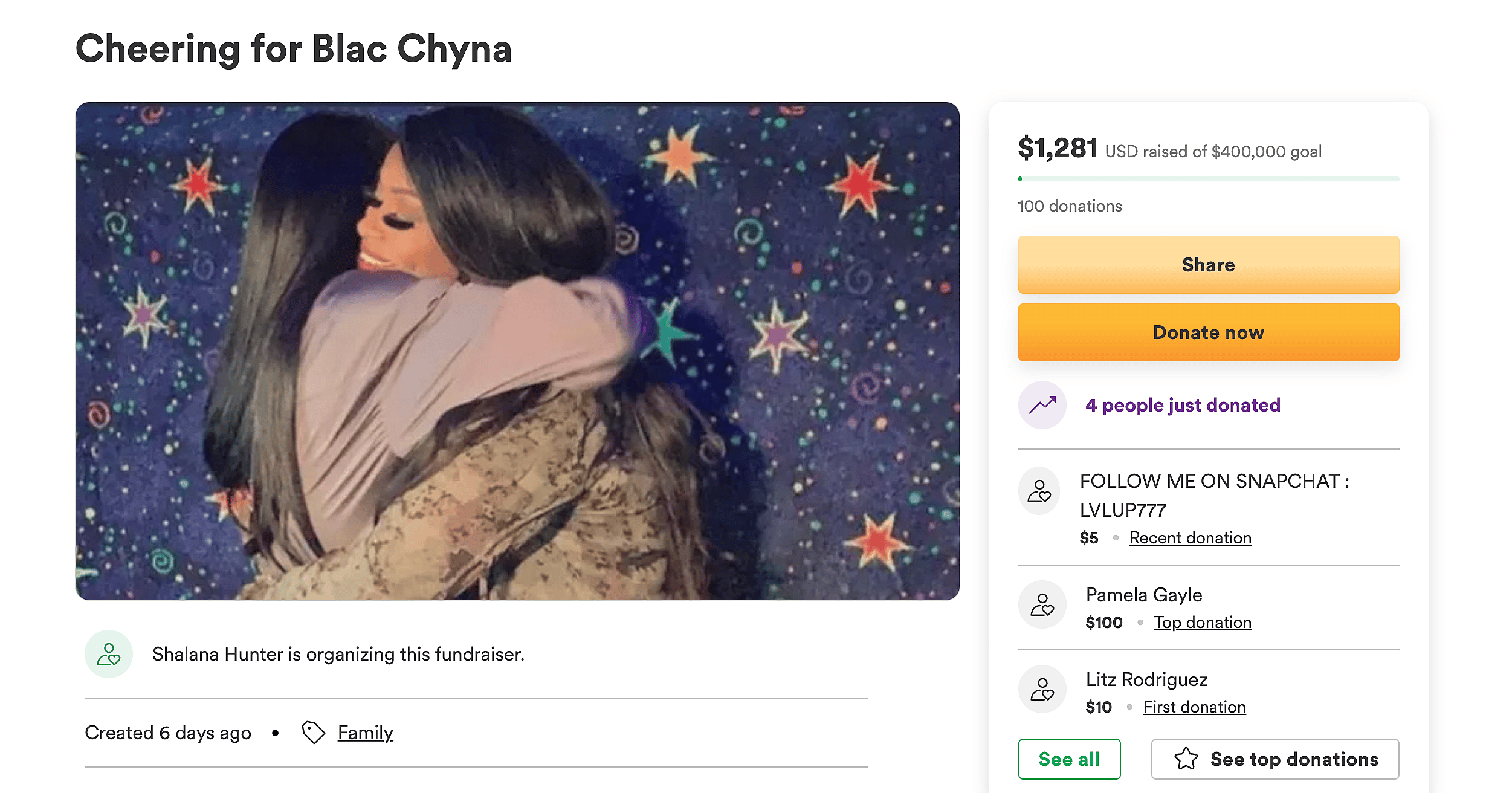Click the Share button
The image size is (1512, 793).
1207,264
